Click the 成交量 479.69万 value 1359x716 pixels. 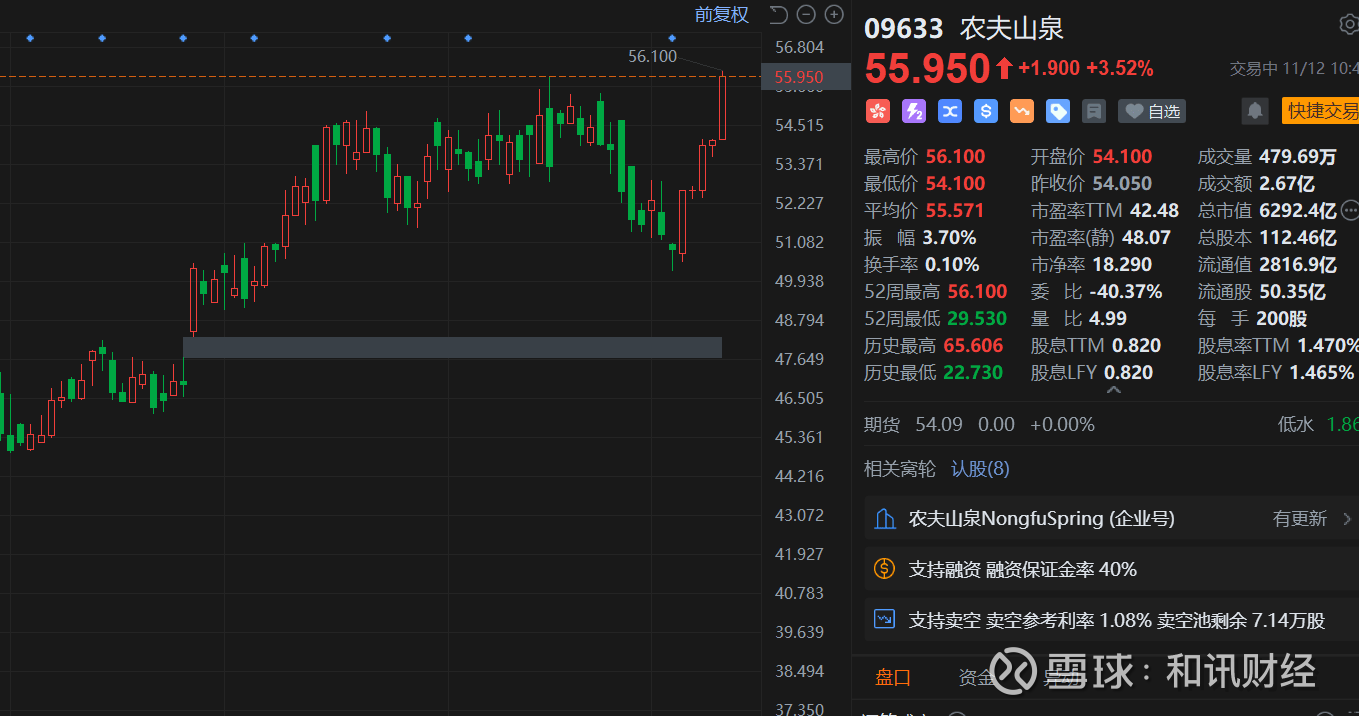click(x=1298, y=156)
